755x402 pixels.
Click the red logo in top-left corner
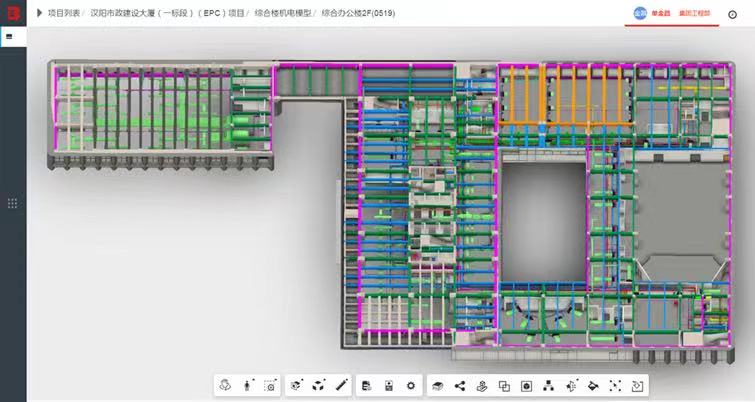(12, 13)
